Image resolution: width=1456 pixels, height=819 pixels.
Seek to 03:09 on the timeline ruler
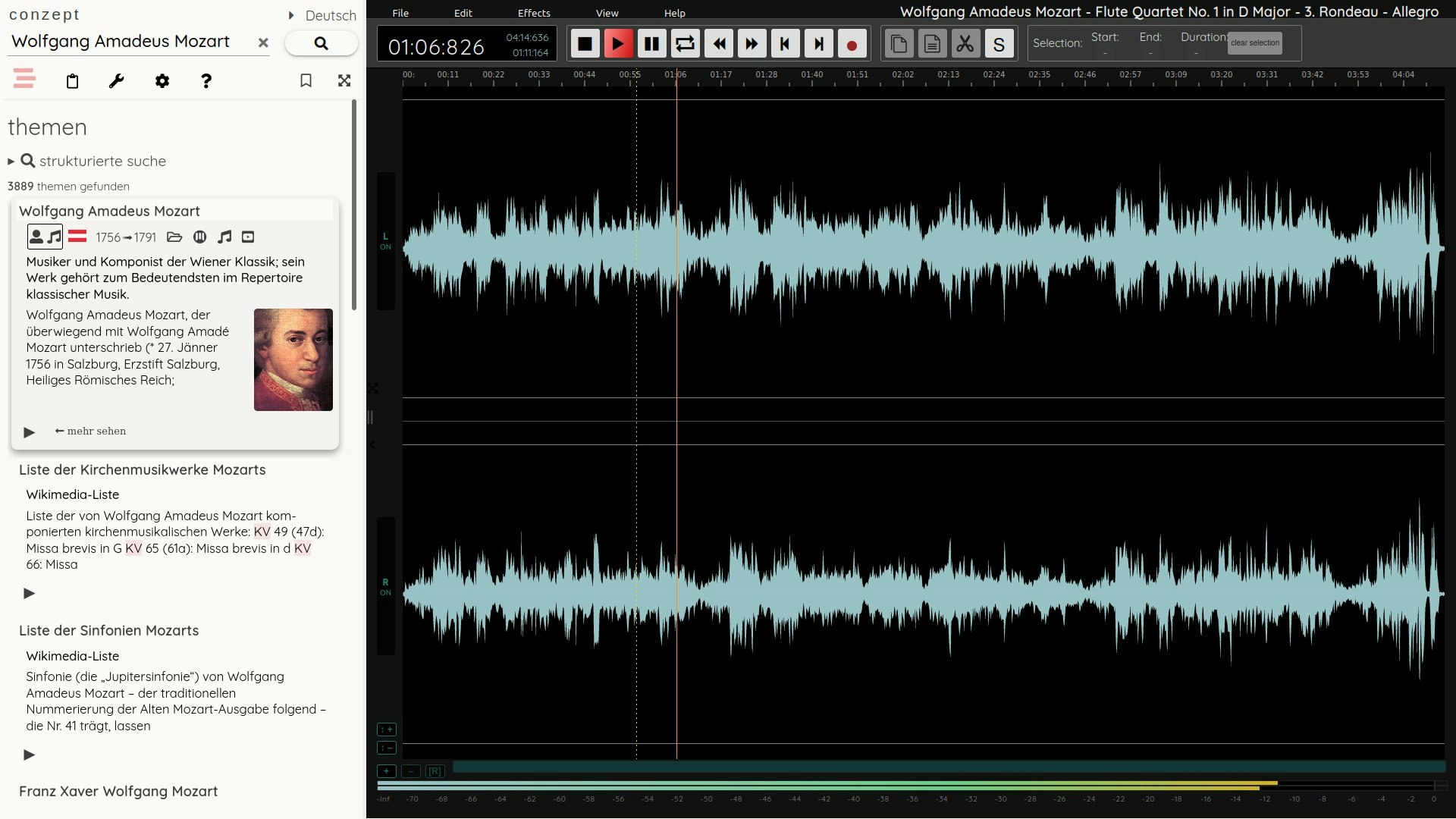click(1175, 74)
